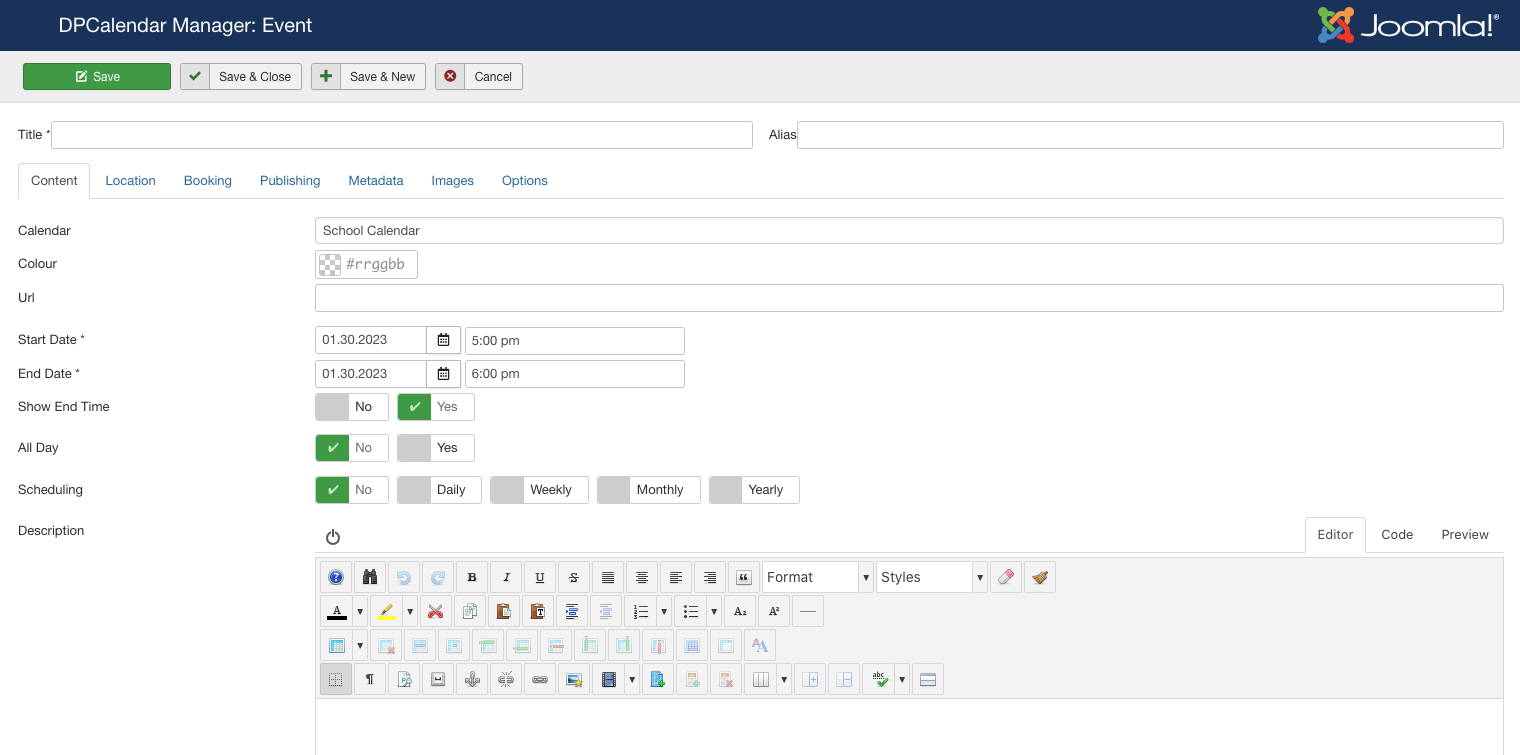This screenshot has height=755, width=1520.
Task: Go to the Images tab
Action: [453, 181]
